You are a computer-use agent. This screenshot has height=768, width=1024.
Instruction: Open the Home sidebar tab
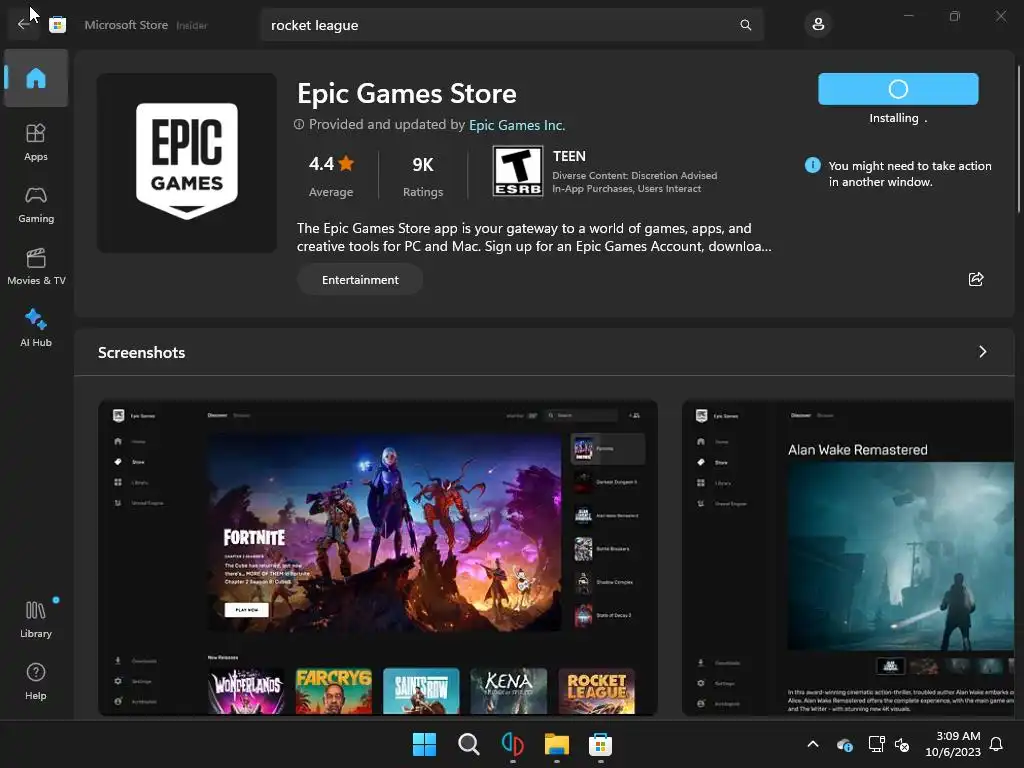coord(36,78)
